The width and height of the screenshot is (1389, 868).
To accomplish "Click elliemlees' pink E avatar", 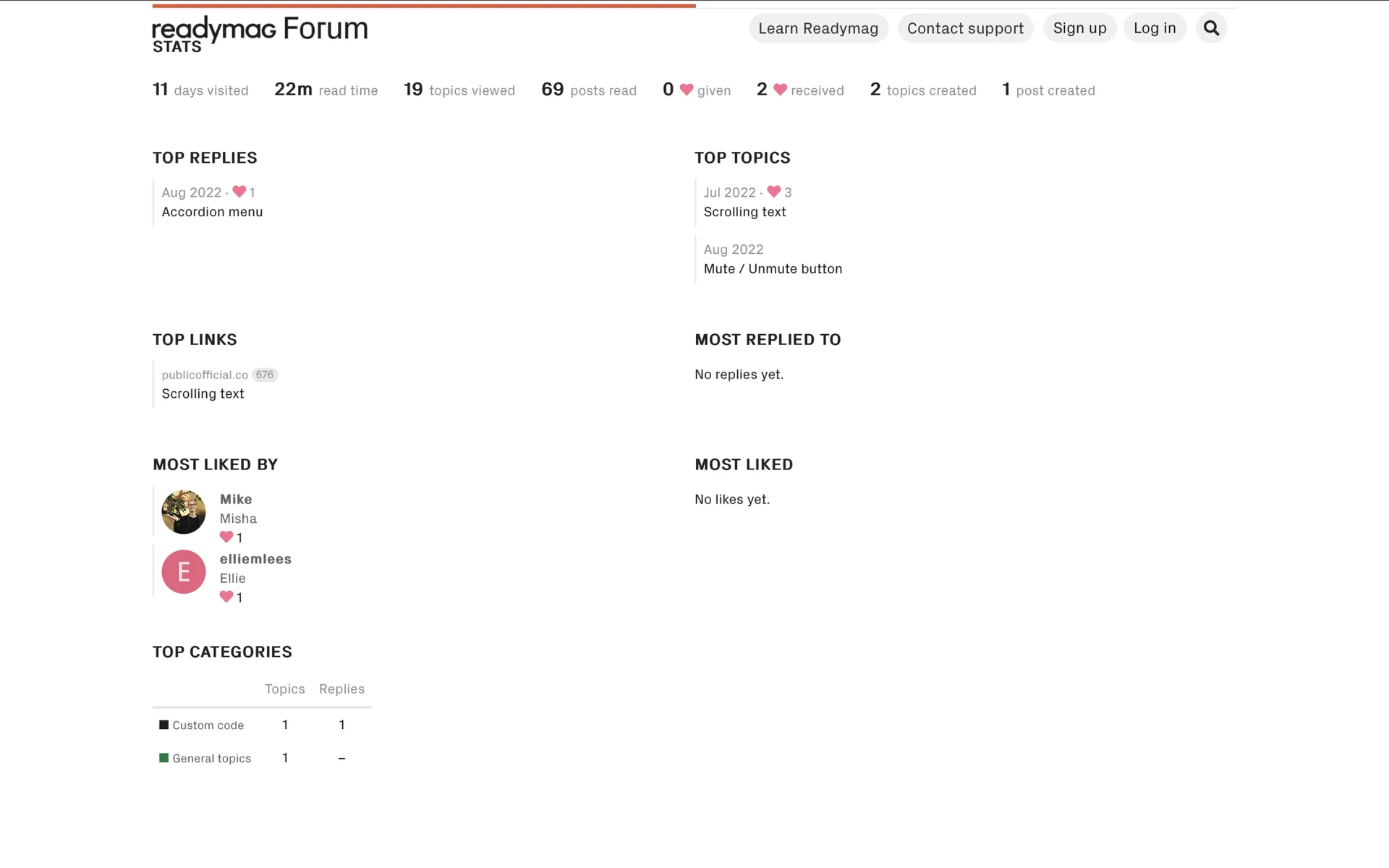I will (183, 572).
